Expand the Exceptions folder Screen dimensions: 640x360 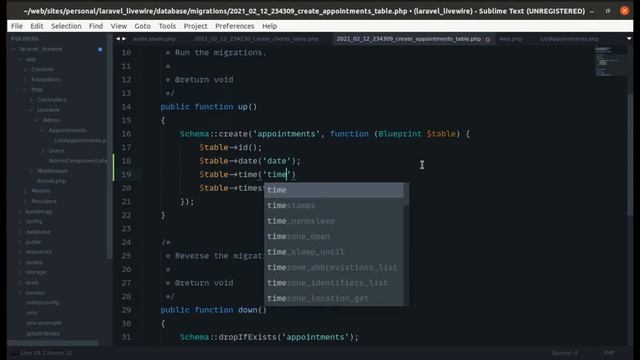(x=26, y=80)
